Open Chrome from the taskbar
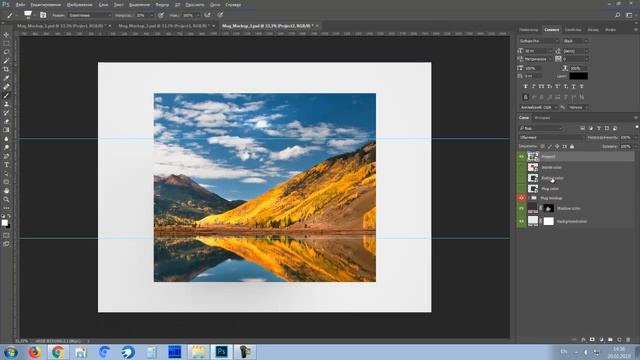The image size is (640, 360). [x=58, y=352]
